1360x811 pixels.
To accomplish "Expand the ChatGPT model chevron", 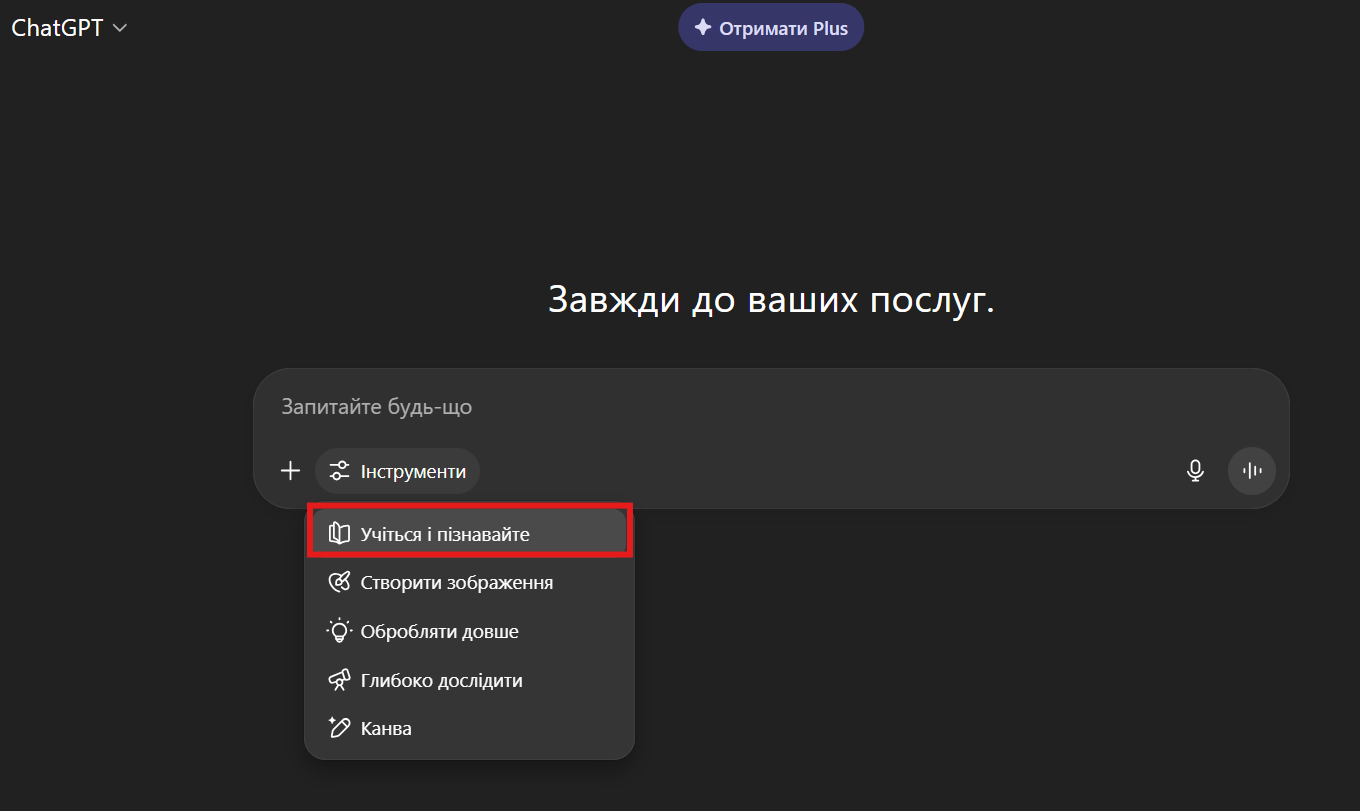I will coord(120,28).
